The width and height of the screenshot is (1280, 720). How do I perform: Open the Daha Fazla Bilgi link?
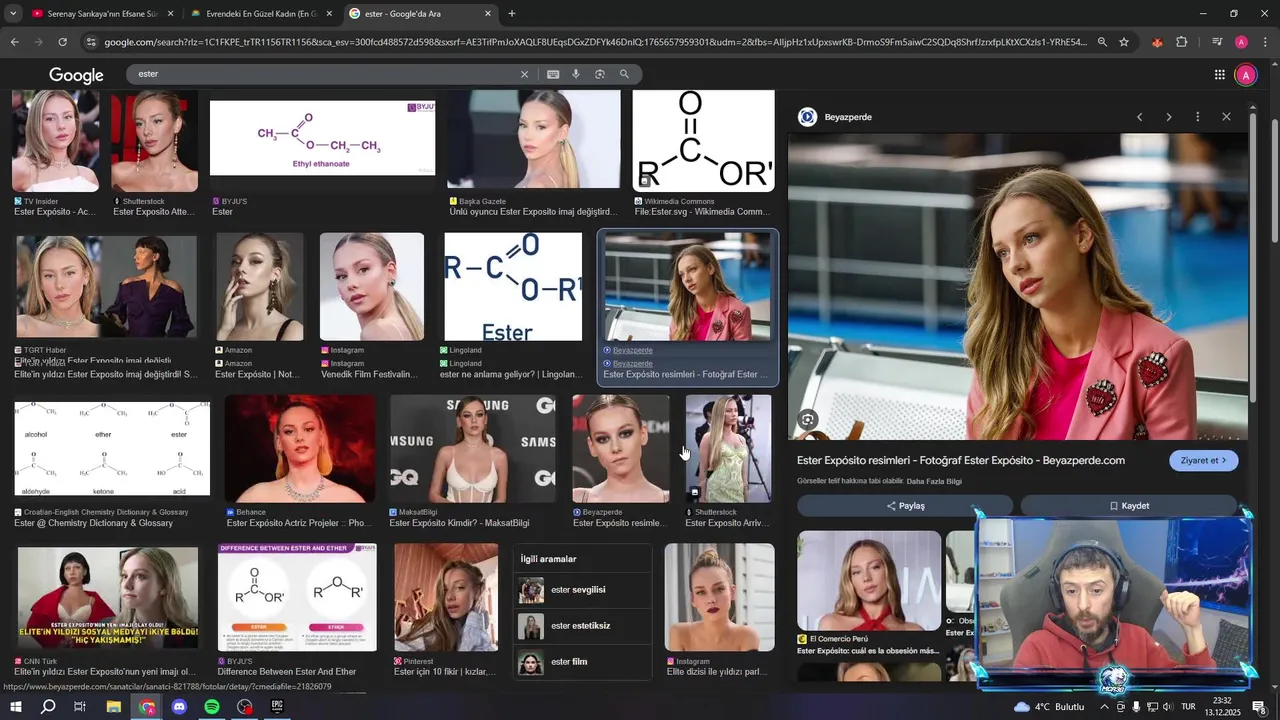coord(934,482)
